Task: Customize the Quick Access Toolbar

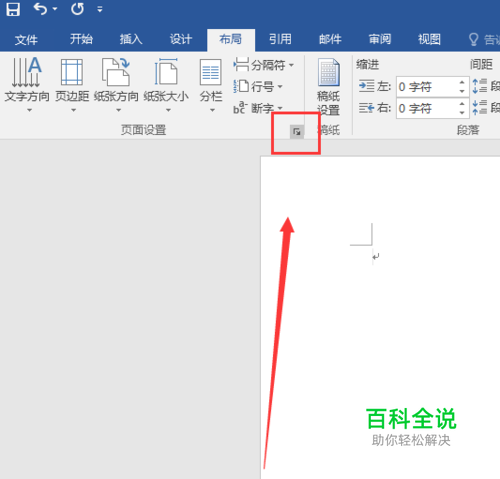Action: pyautogui.click(x=100, y=9)
